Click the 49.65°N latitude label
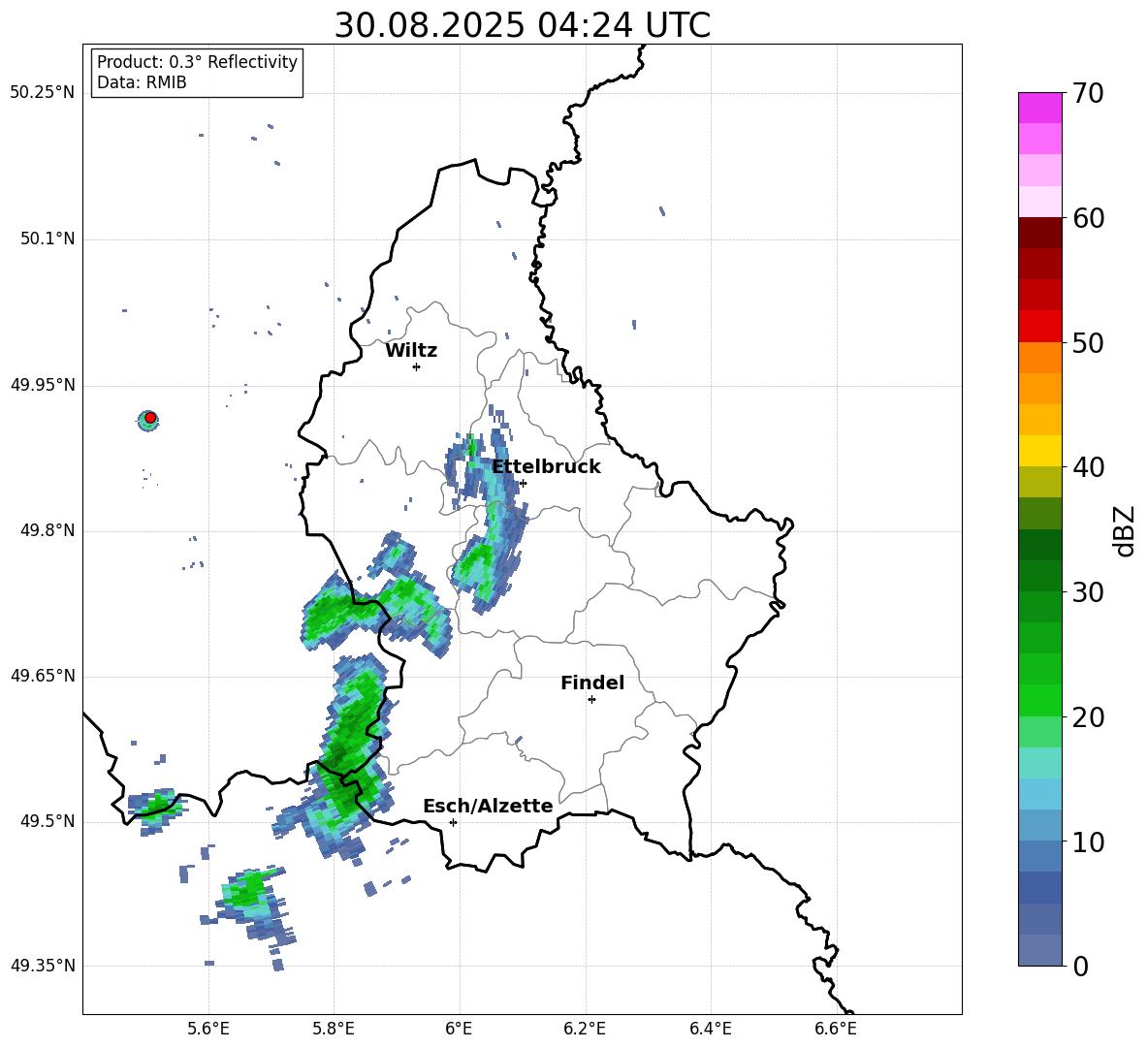This screenshot has height=1048, width=1148. (42, 676)
